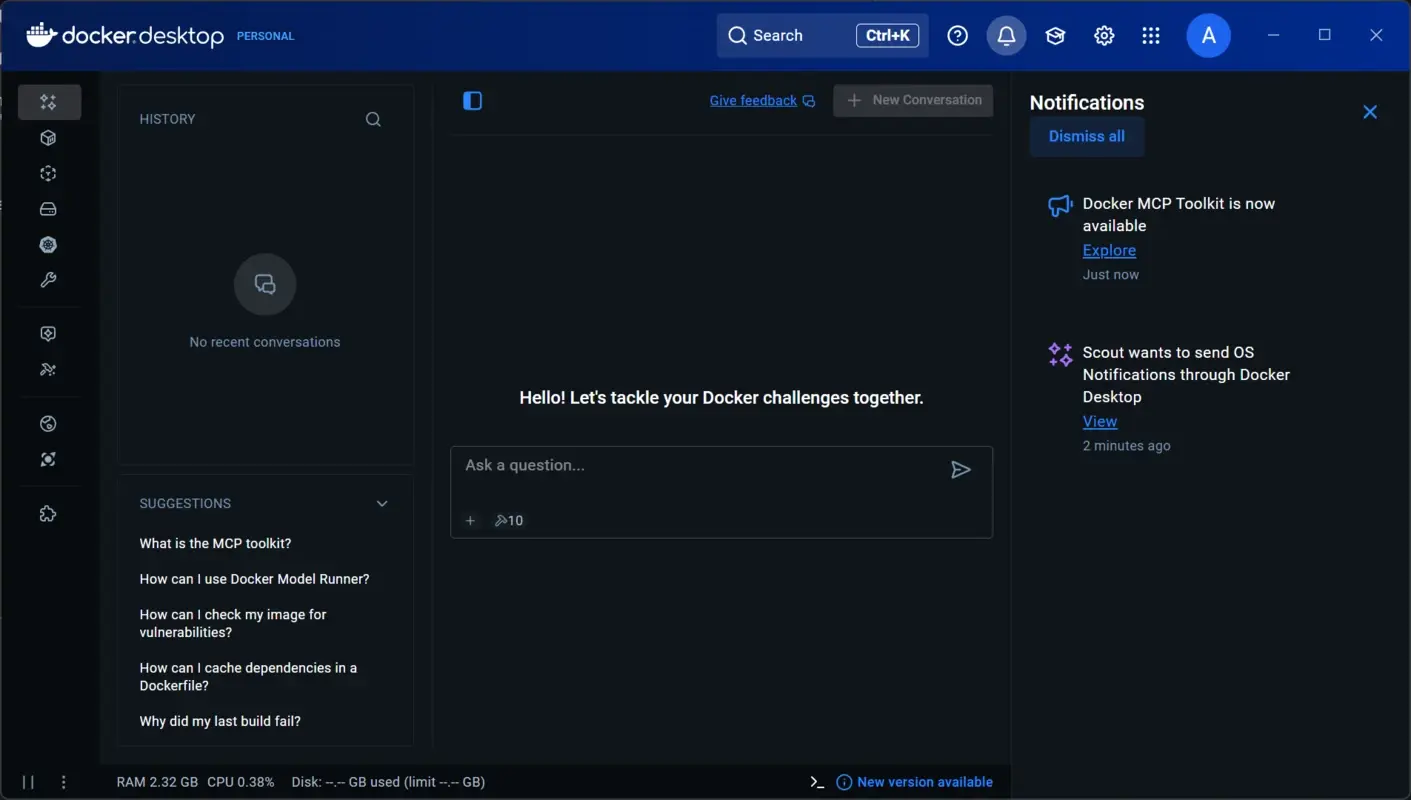Viewport: 1411px width, 800px height.
Task: Open the three-dot menu in the status bar
Action: 63,781
